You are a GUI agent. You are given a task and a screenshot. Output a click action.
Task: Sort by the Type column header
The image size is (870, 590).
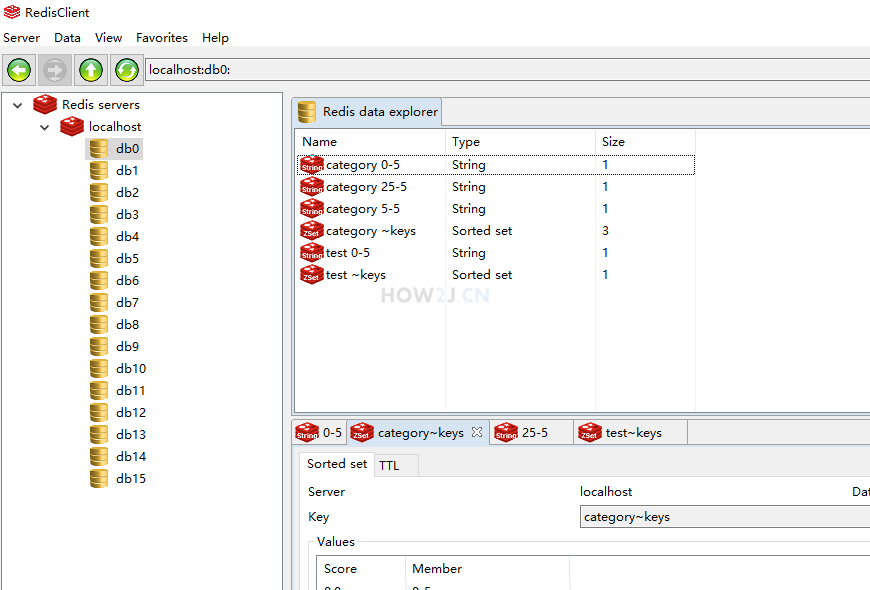click(x=520, y=142)
